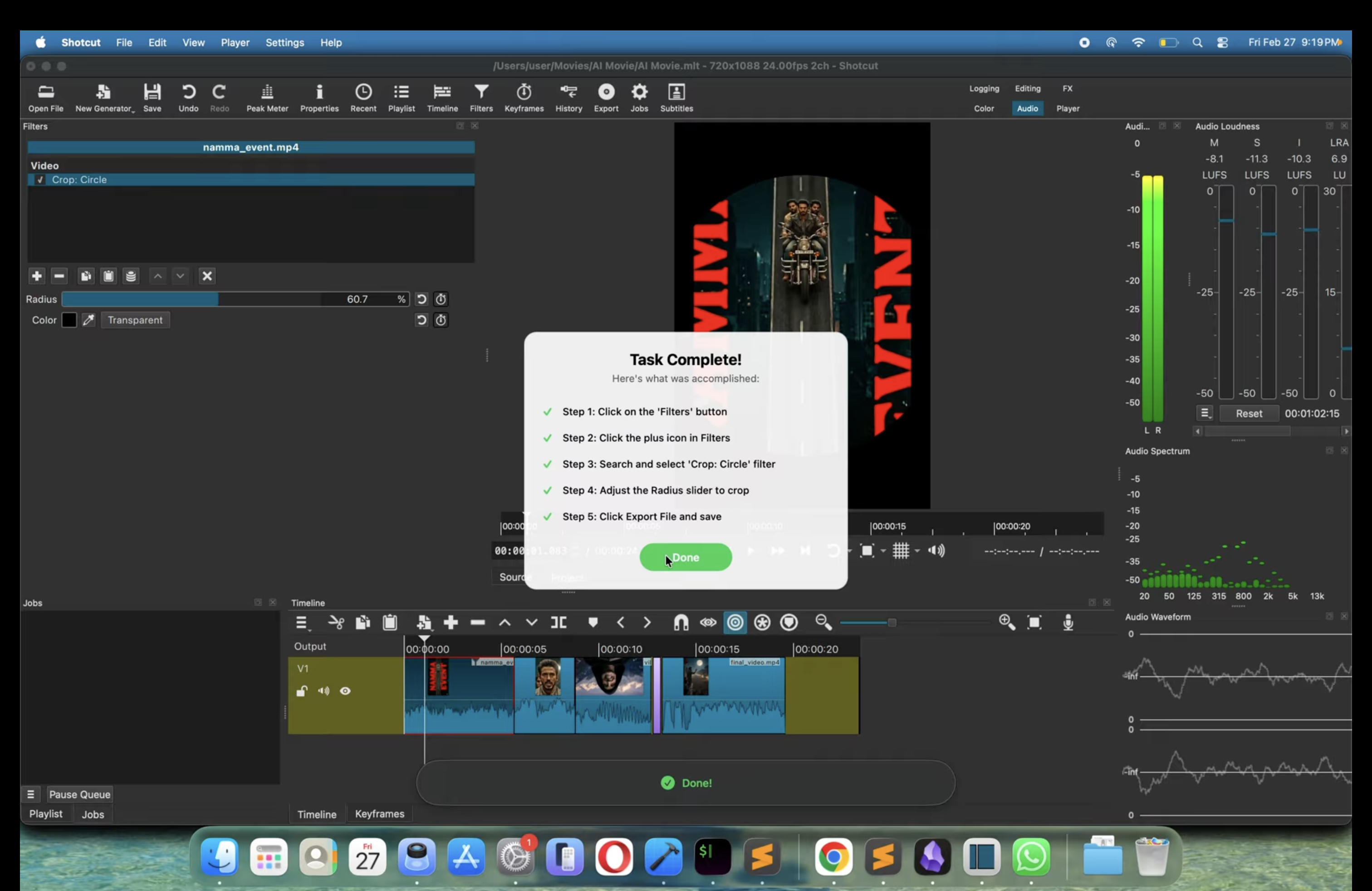The width and height of the screenshot is (1372, 891).
Task: Click the eyedropper color picker icon
Action: click(88, 320)
